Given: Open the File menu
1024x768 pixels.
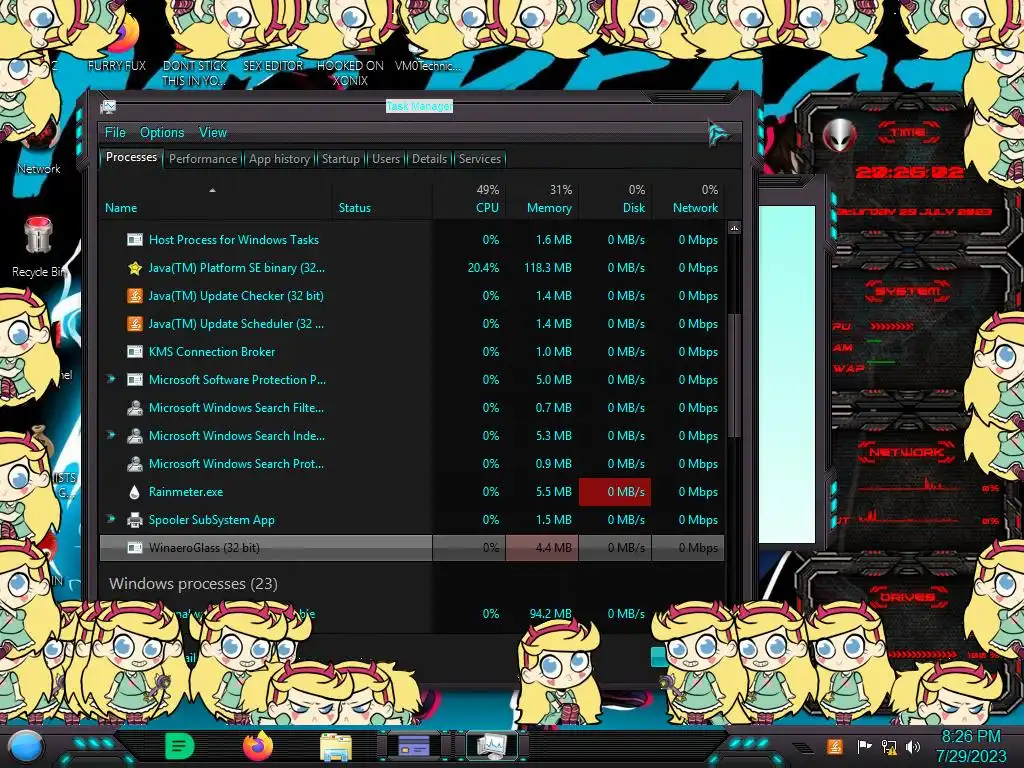Looking at the screenshot, I should (115, 133).
